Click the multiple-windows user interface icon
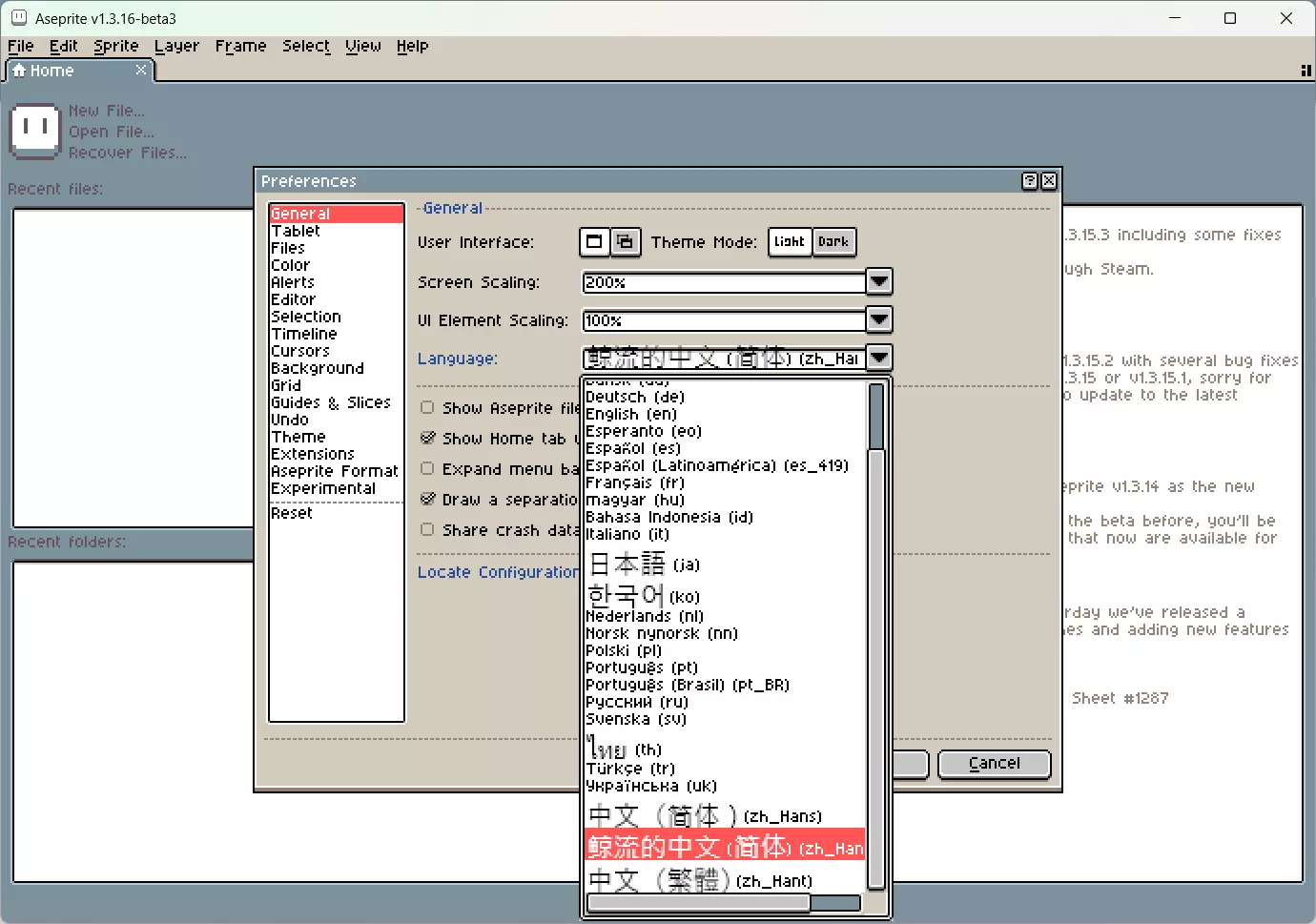The image size is (1316, 924). [x=625, y=242]
